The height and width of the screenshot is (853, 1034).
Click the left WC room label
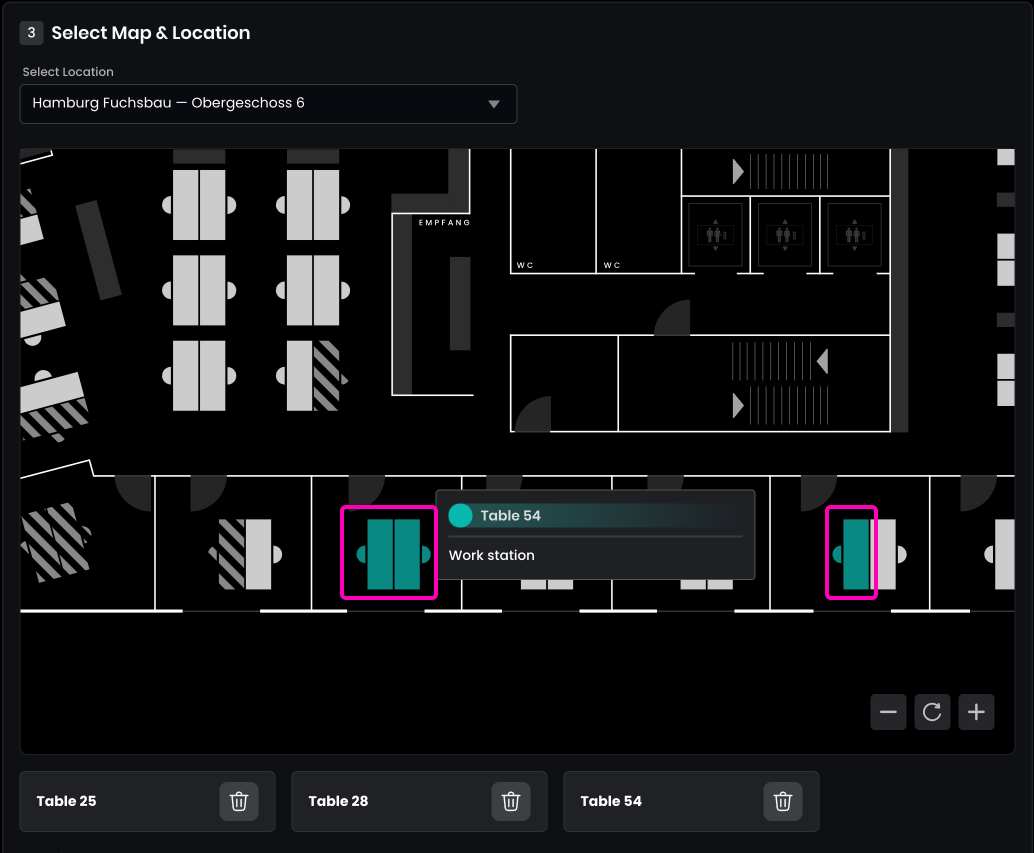tap(525, 265)
